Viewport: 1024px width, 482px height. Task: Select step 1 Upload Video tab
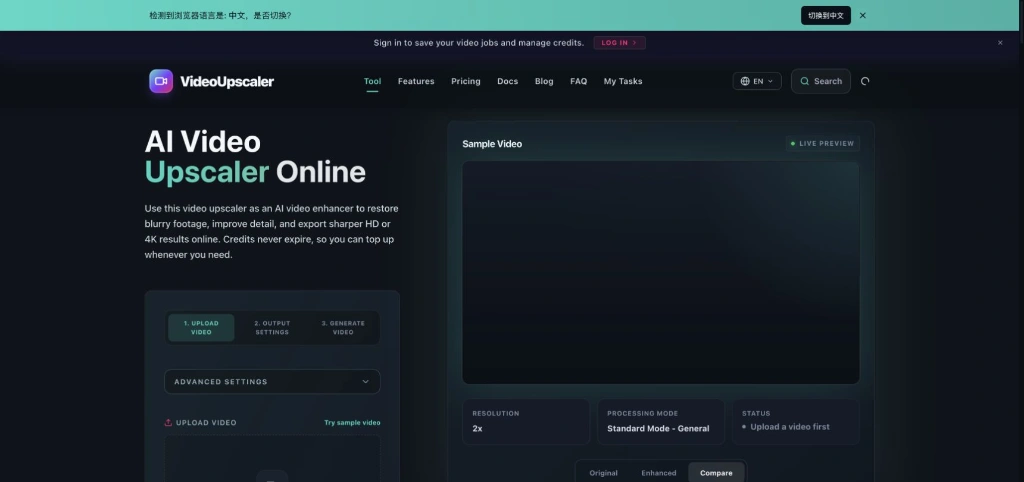201,328
